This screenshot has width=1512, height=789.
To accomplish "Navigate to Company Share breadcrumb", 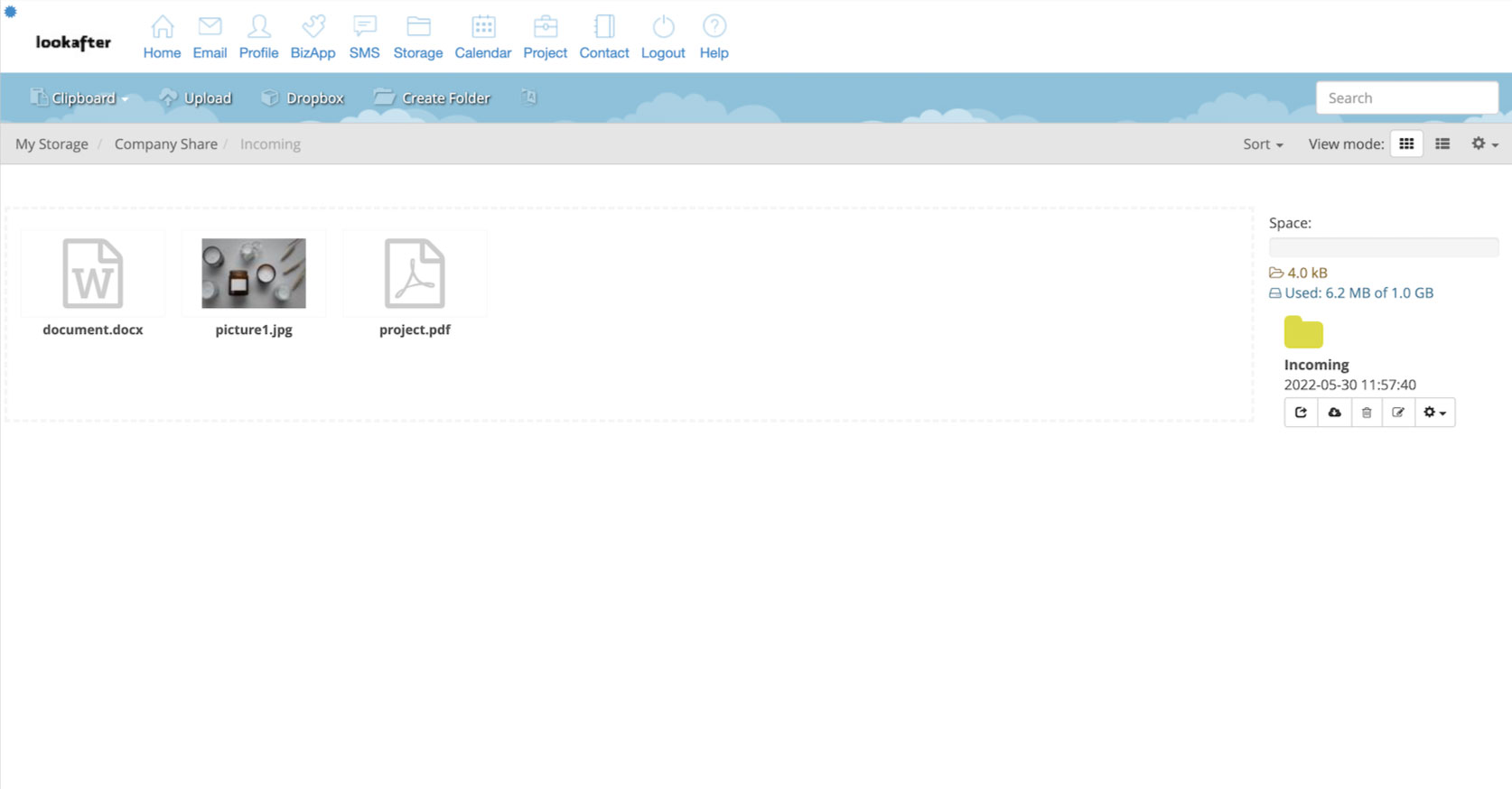I will [165, 144].
